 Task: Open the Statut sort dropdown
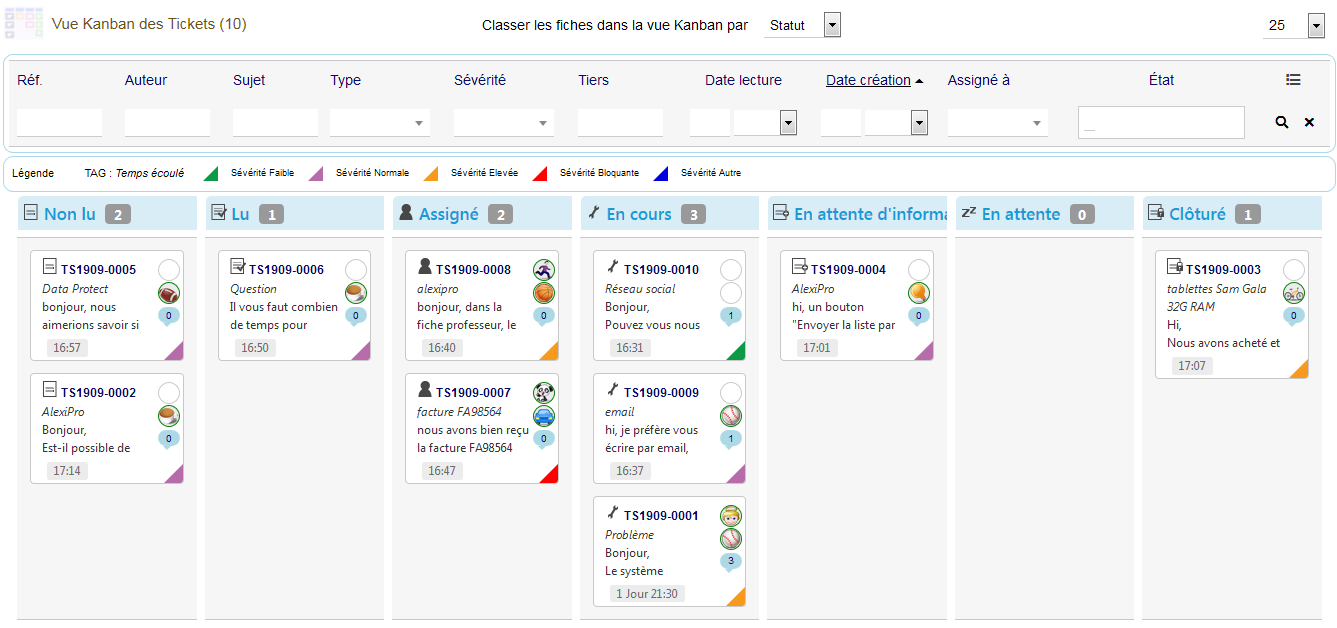pyautogui.click(x=832, y=25)
